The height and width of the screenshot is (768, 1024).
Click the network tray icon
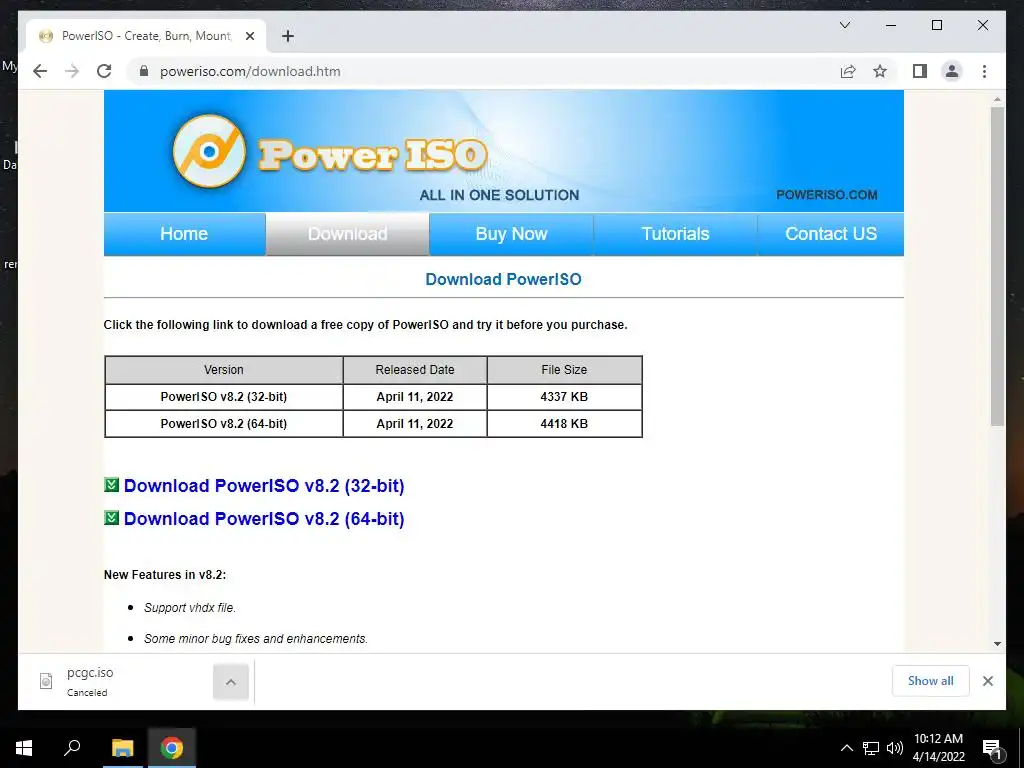871,748
